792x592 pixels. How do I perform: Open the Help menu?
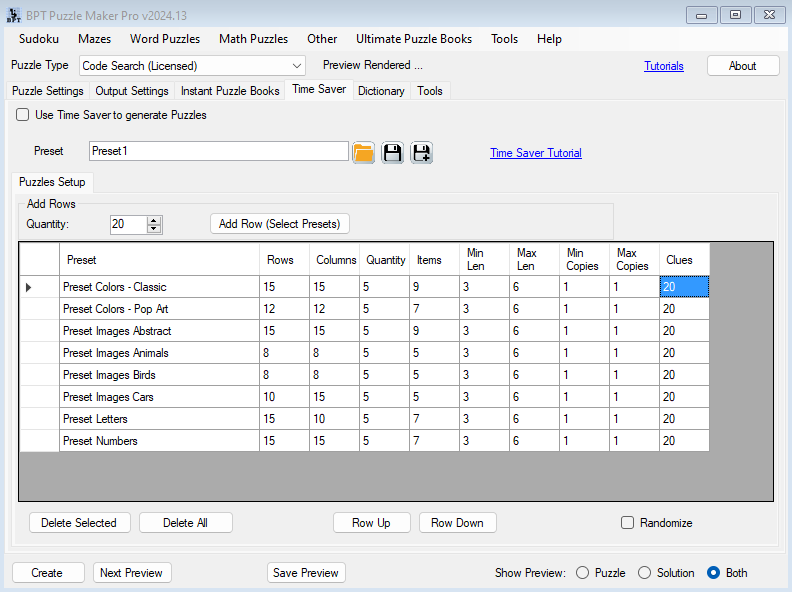tap(549, 39)
